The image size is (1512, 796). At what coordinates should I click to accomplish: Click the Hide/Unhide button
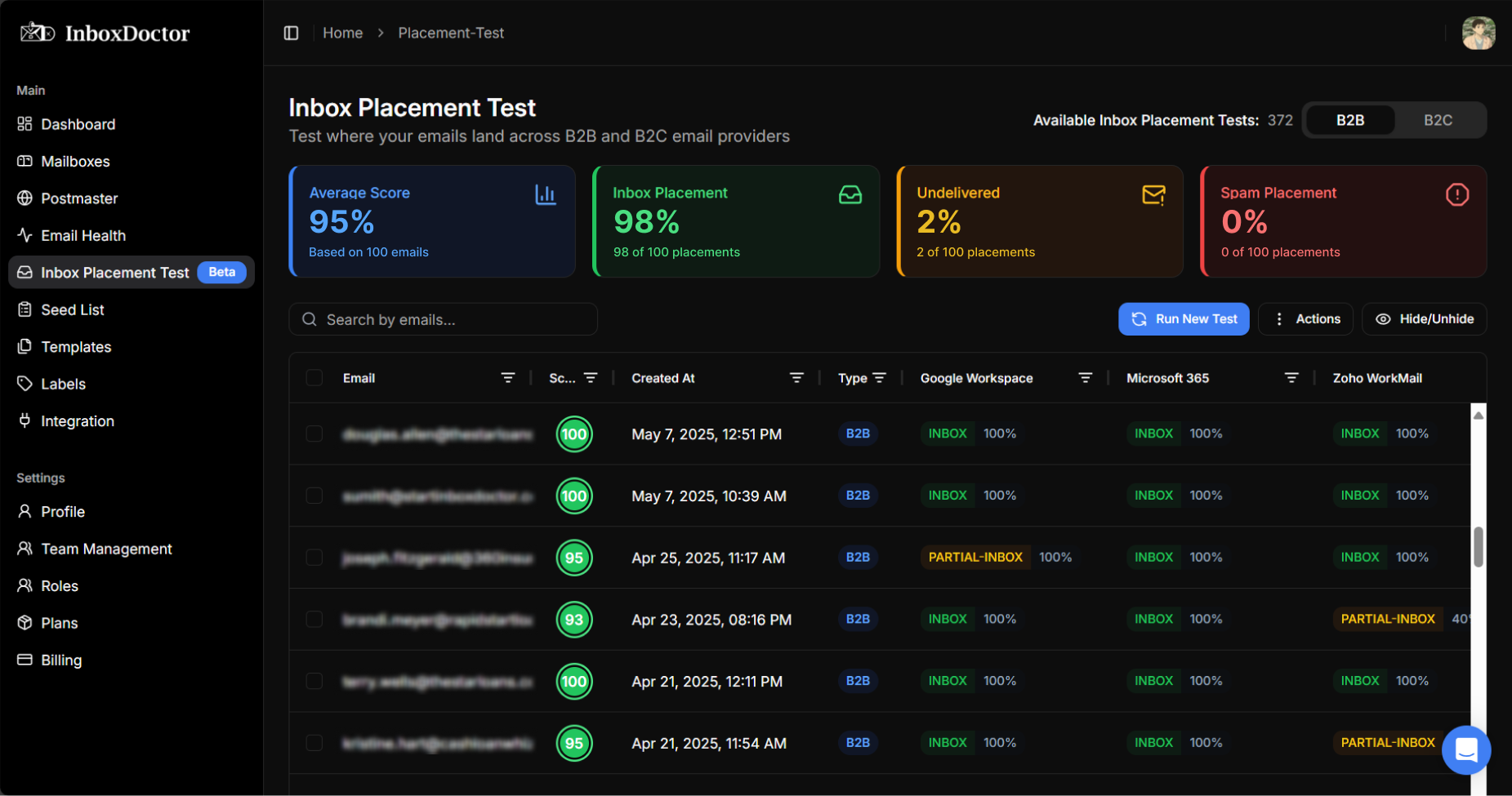click(x=1424, y=319)
